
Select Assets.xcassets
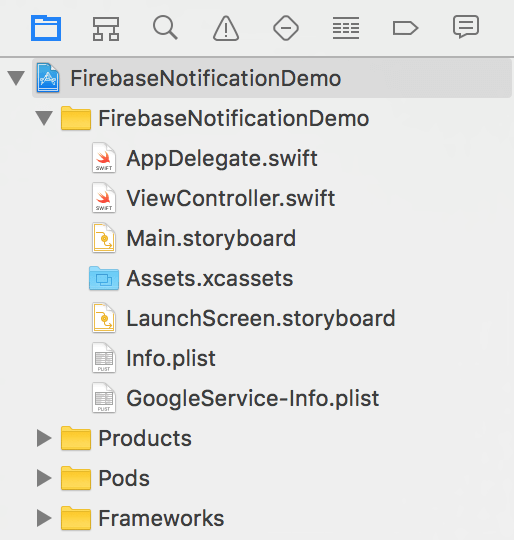click(x=210, y=278)
